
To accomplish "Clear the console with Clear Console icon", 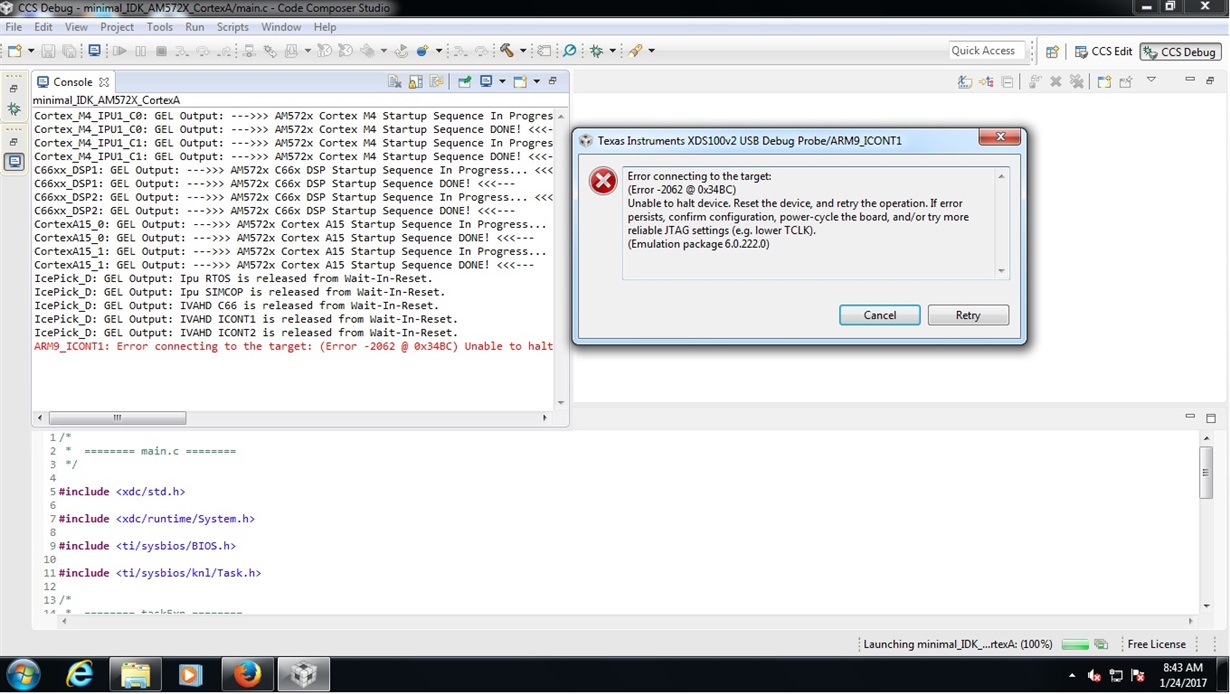I will (x=395, y=81).
